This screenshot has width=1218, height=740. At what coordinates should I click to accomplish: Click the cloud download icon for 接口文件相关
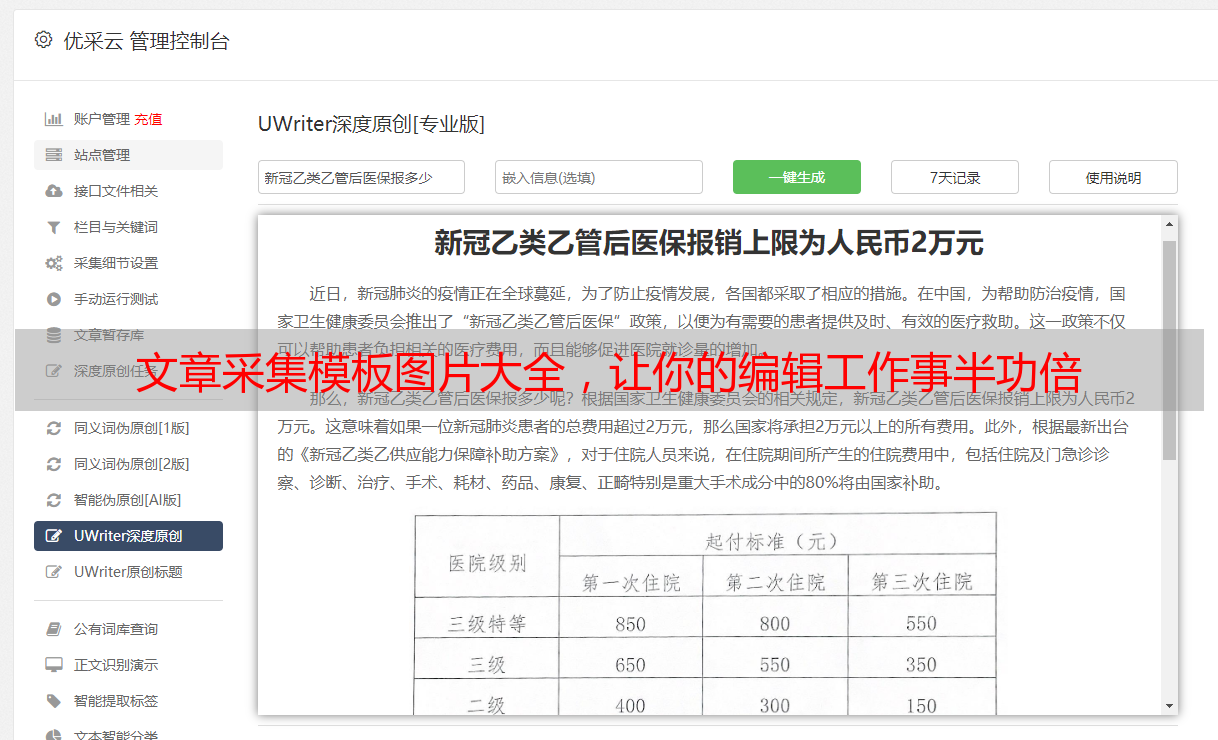click(x=54, y=191)
